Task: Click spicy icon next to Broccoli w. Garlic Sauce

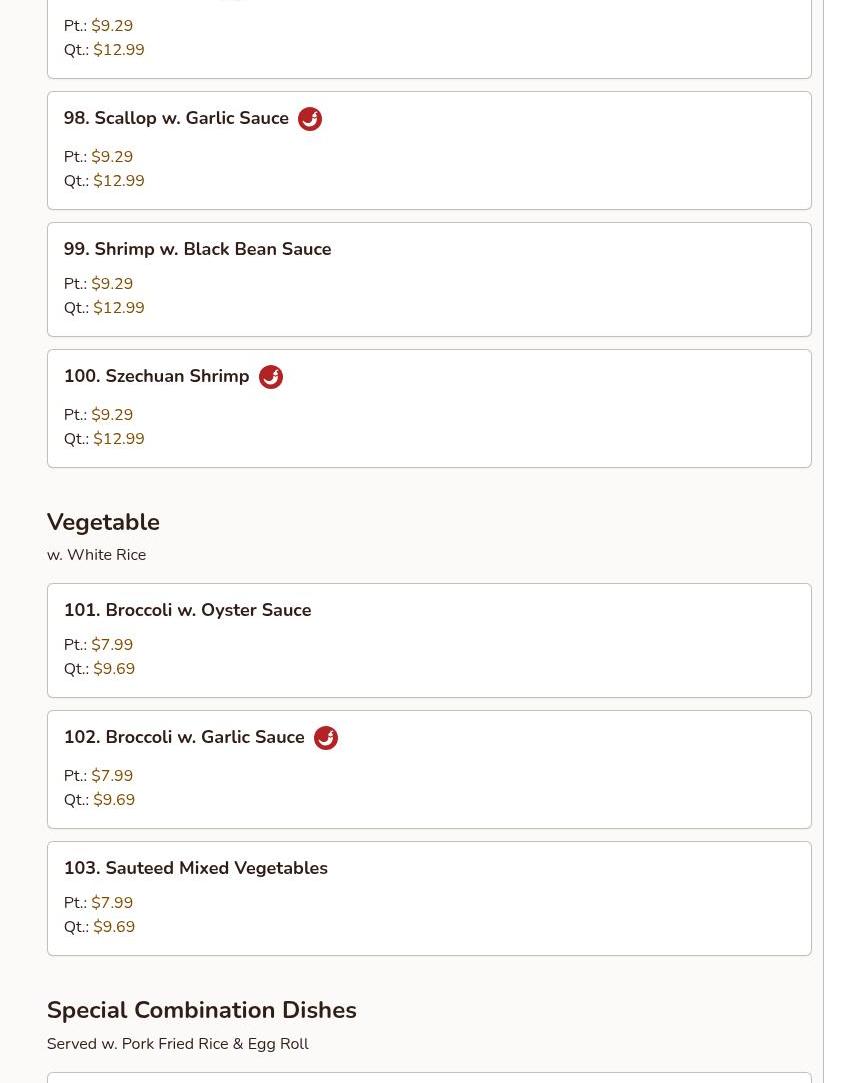Action: tap(326, 738)
